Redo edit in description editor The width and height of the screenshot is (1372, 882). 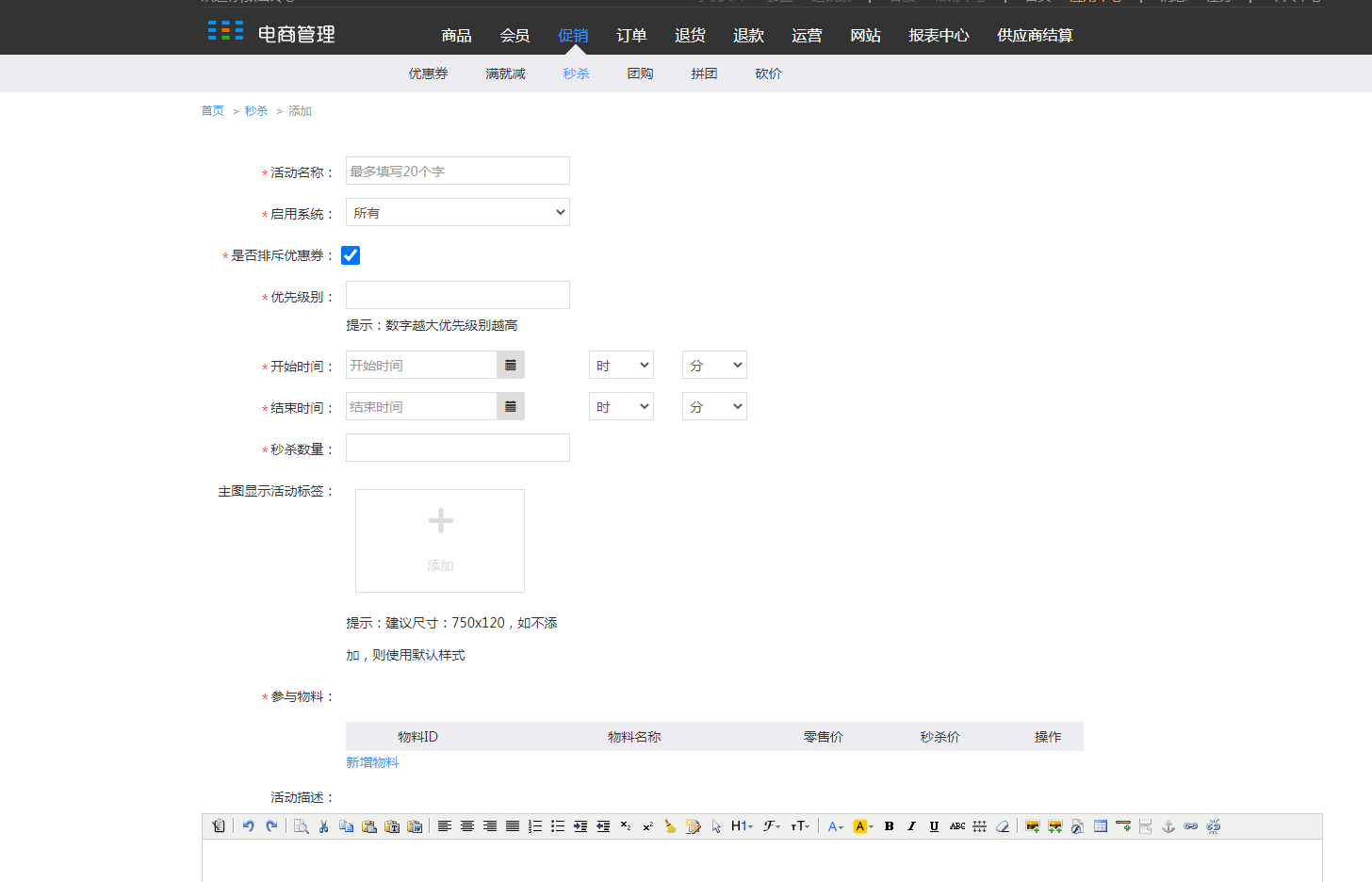(x=271, y=826)
